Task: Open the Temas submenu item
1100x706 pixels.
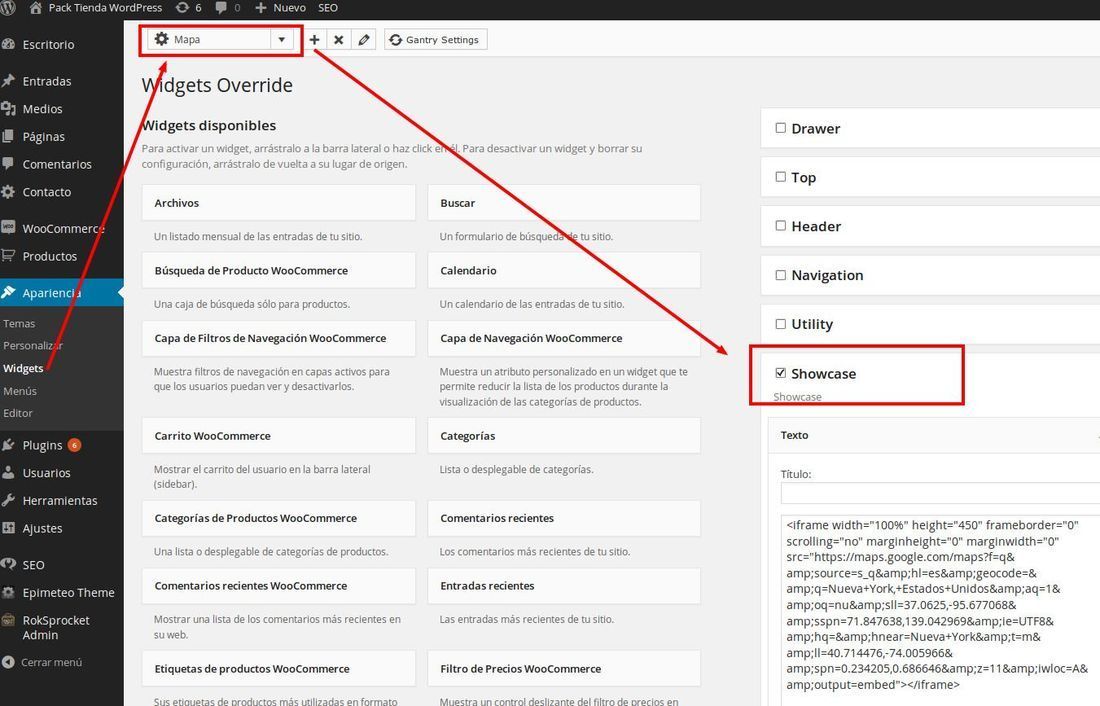Action: [x=19, y=324]
